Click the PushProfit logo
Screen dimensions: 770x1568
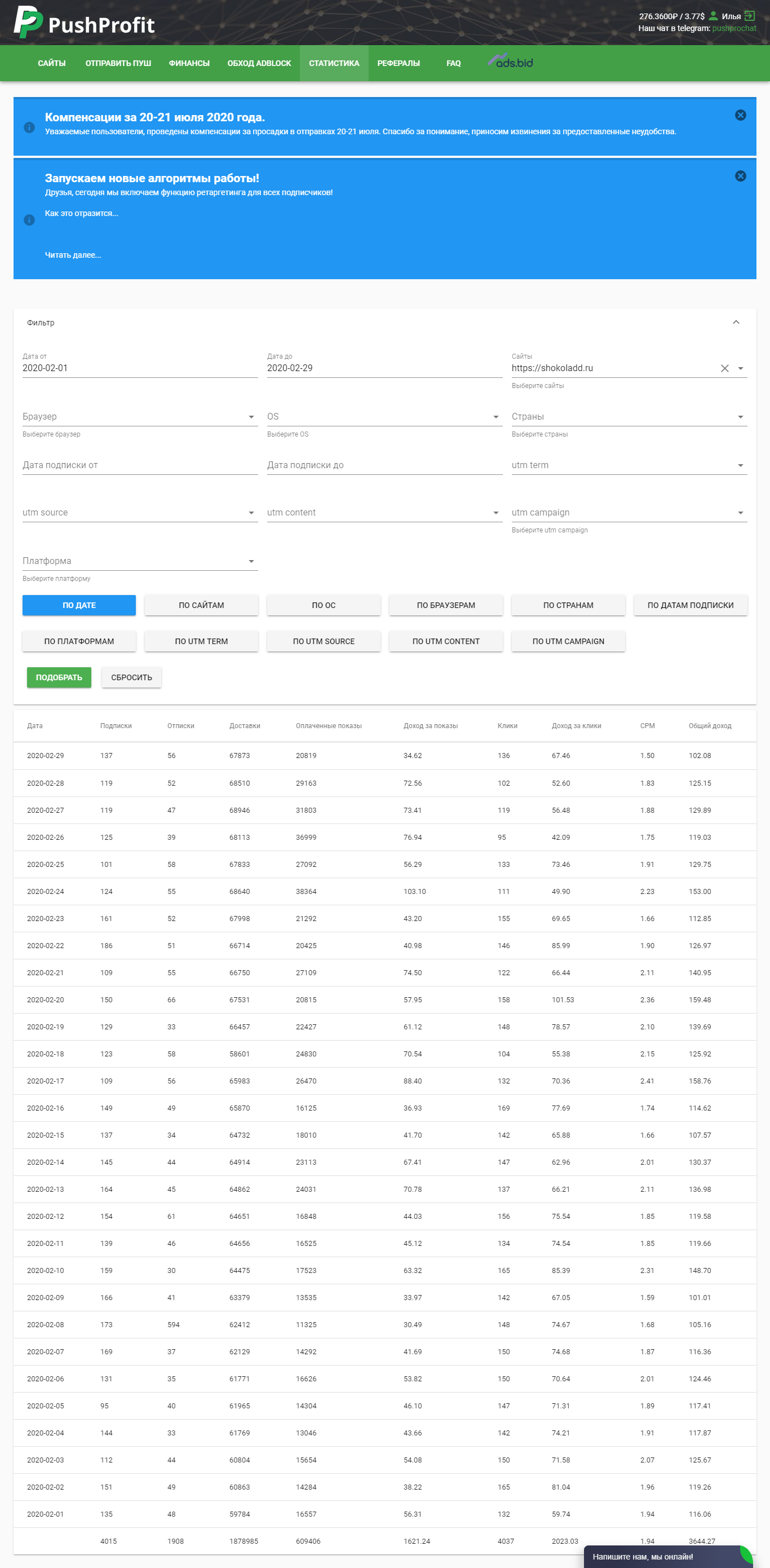pos(84,23)
